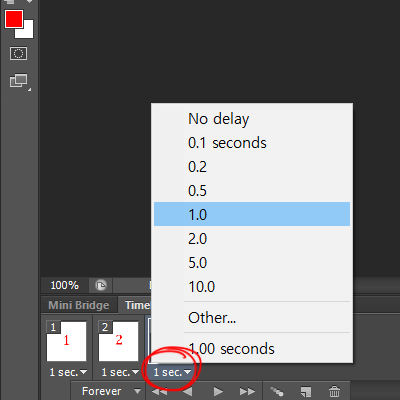The width and height of the screenshot is (400, 400).
Task: Open frame 2 delay dropdown
Action: click(x=120, y=372)
